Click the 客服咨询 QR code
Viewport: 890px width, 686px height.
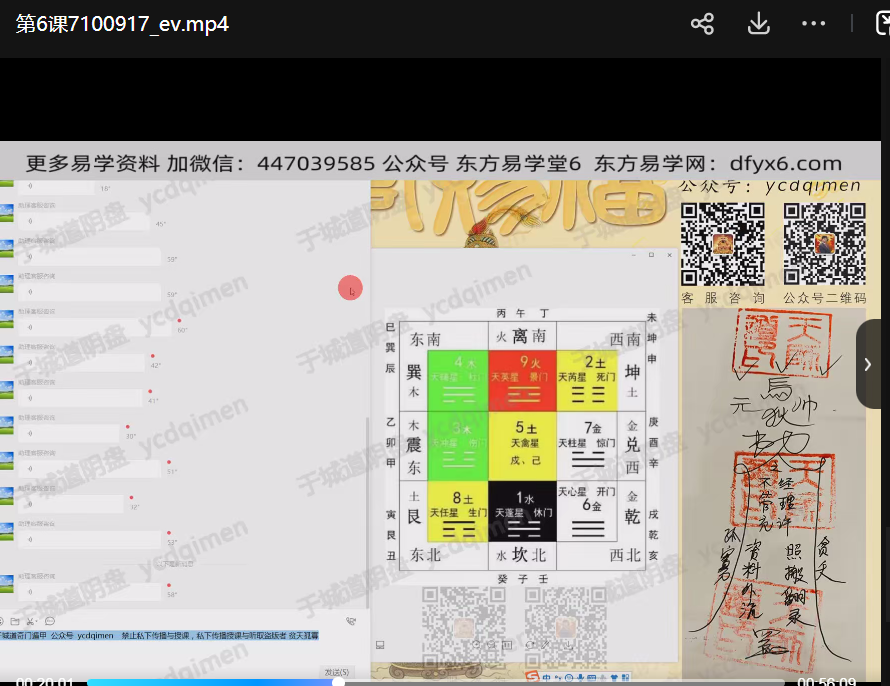coord(722,245)
